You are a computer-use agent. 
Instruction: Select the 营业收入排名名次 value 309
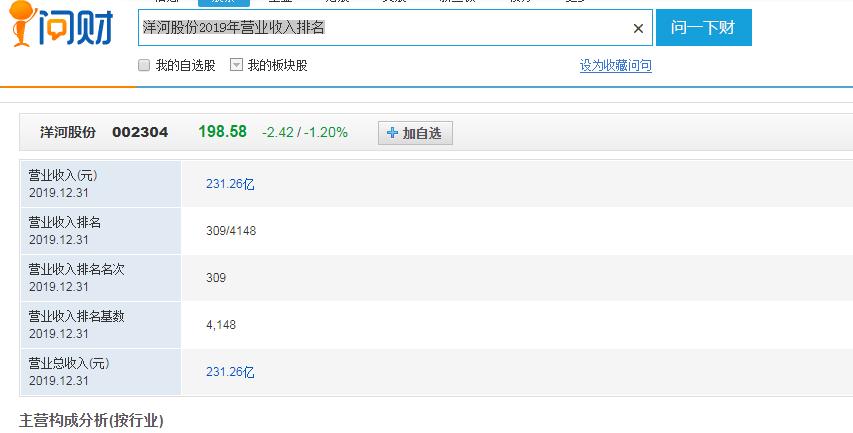216,277
